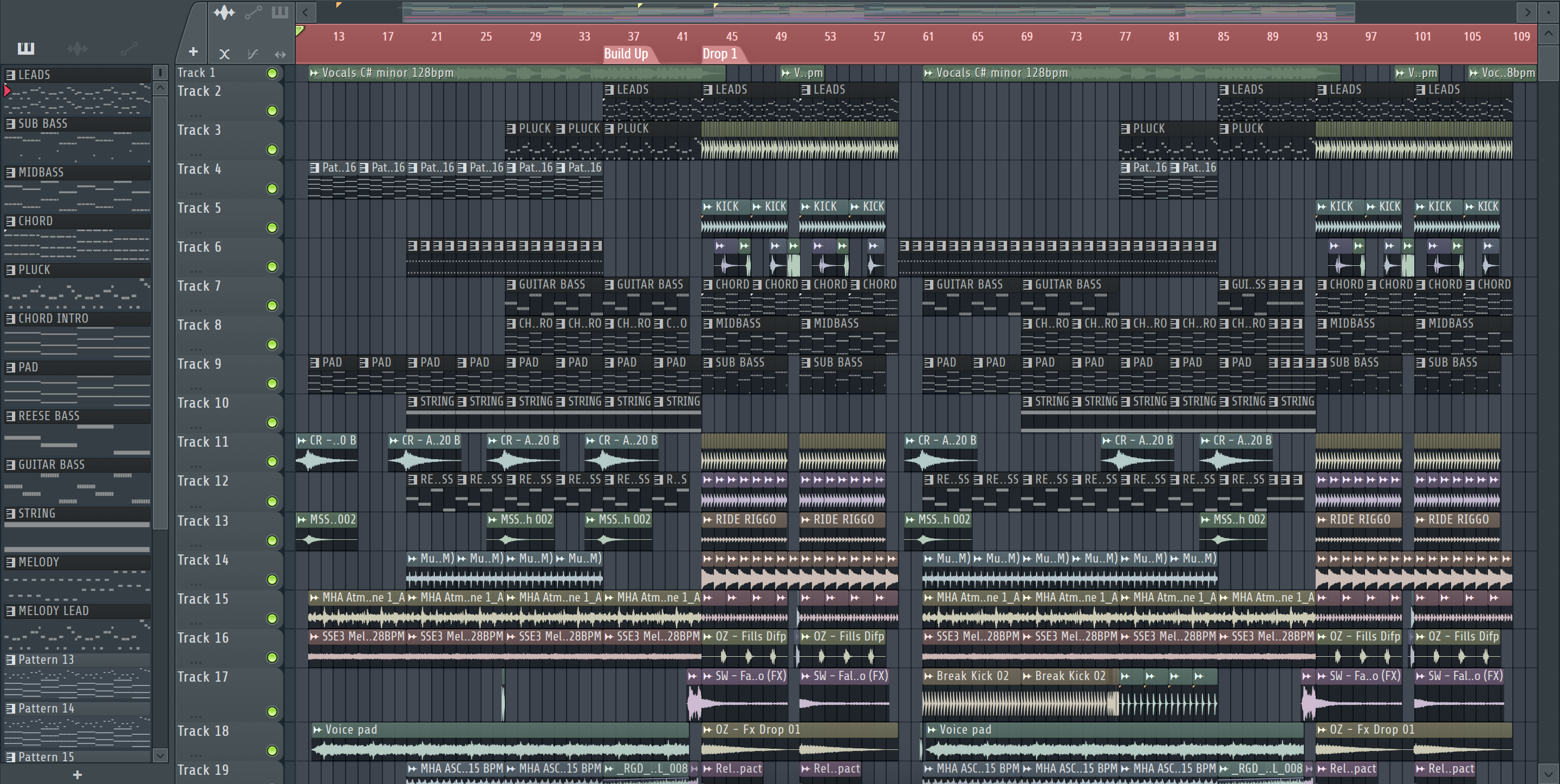Click audio icon on first KICK clip in Track 5
Screen dimensions: 1560x784
pyautogui.click(x=707, y=206)
